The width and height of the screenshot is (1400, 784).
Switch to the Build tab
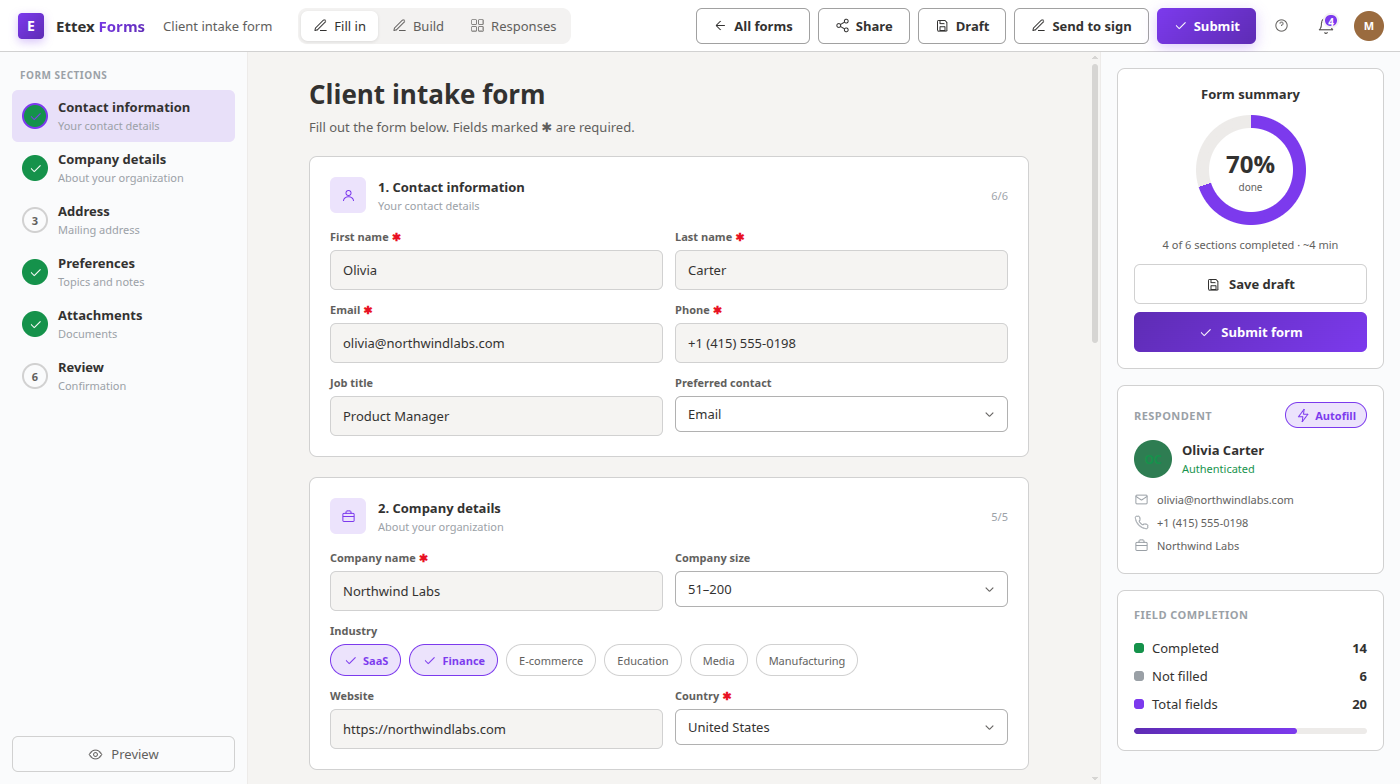(418, 26)
